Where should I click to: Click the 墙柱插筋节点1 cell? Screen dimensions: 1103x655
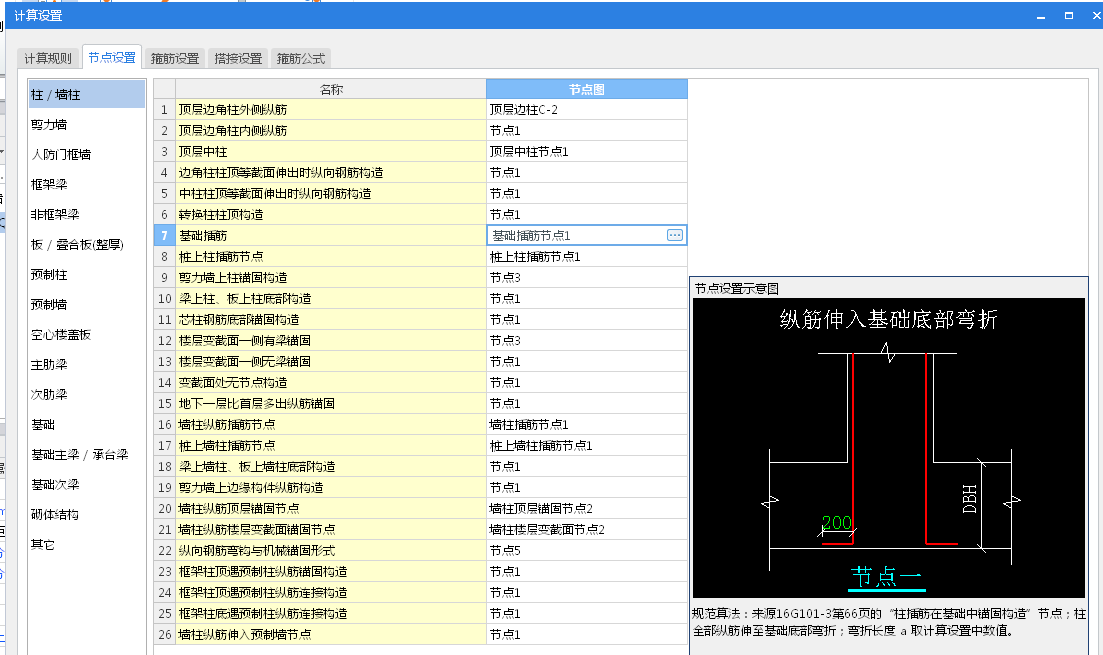point(587,425)
